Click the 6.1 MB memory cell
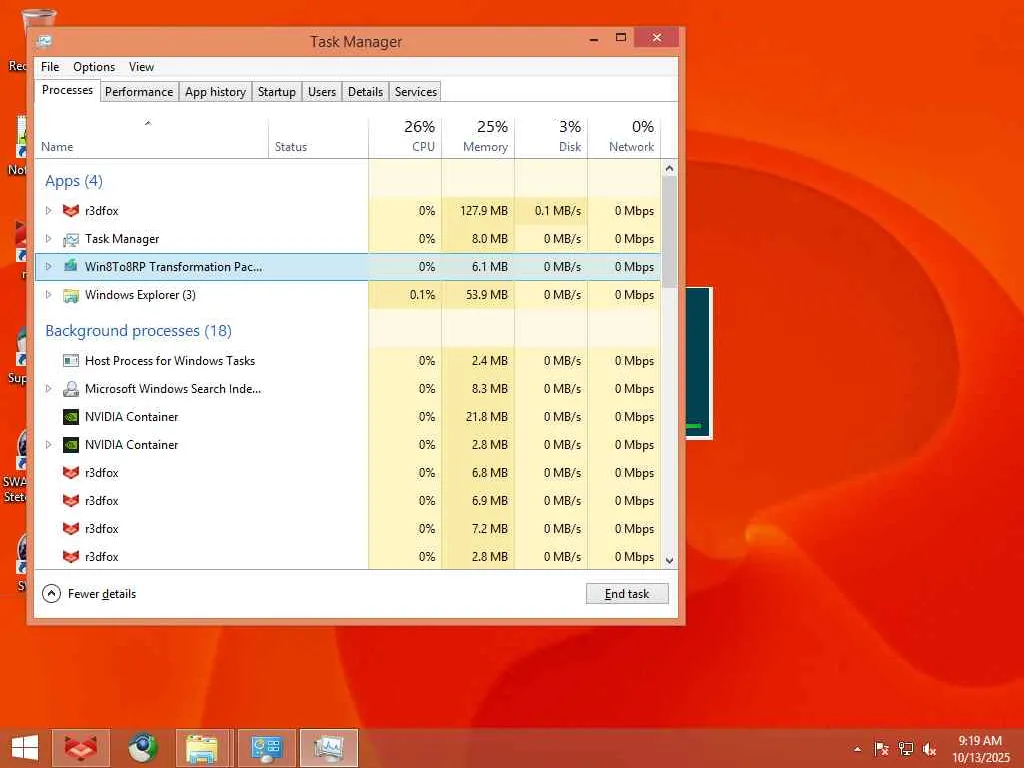 [x=478, y=266]
